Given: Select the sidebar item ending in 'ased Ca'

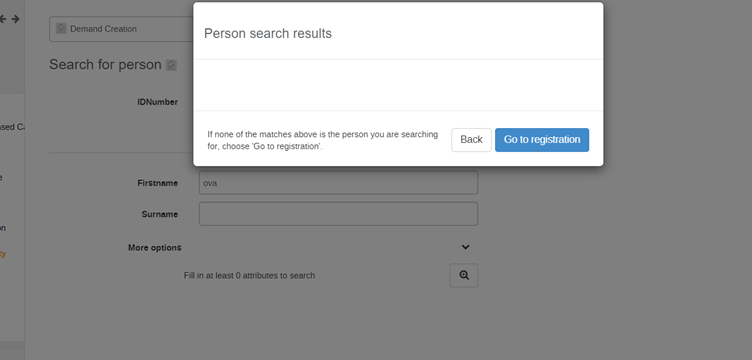Looking at the screenshot, I should coord(12,127).
